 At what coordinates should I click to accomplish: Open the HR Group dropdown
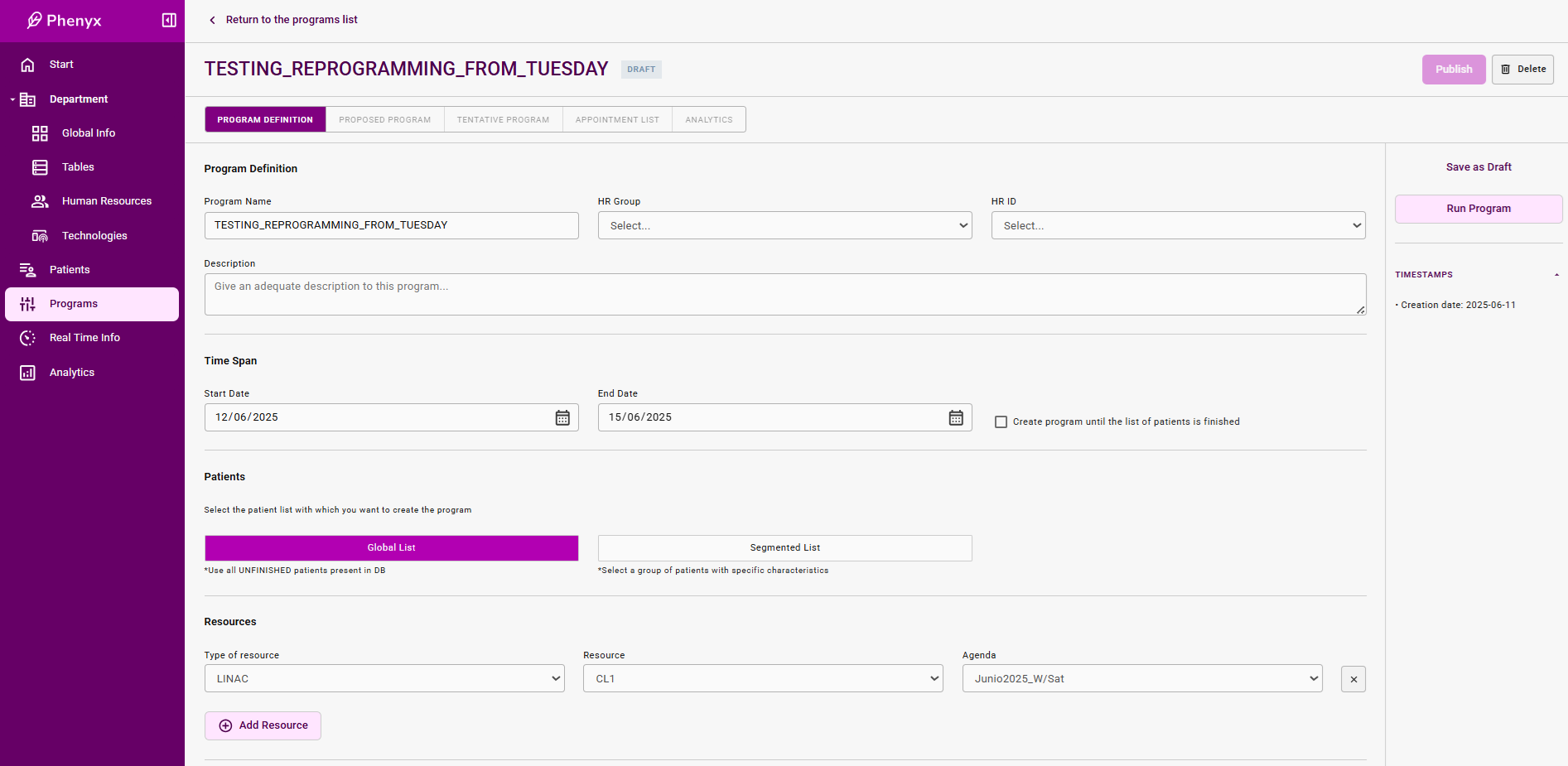click(x=784, y=225)
